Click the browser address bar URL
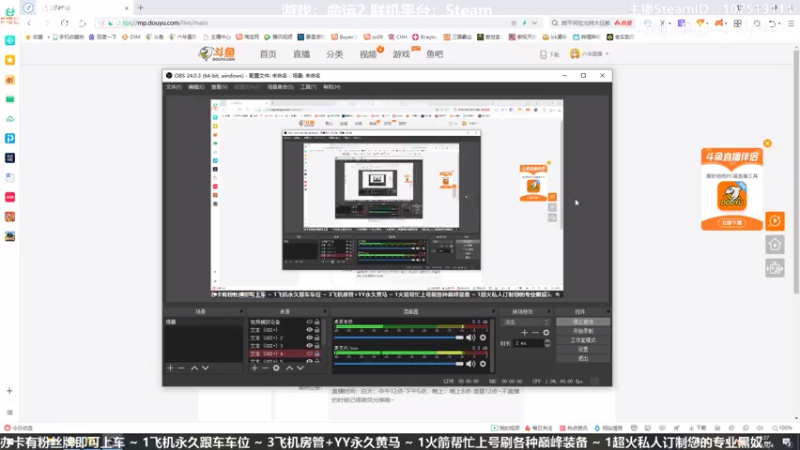 (165, 23)
